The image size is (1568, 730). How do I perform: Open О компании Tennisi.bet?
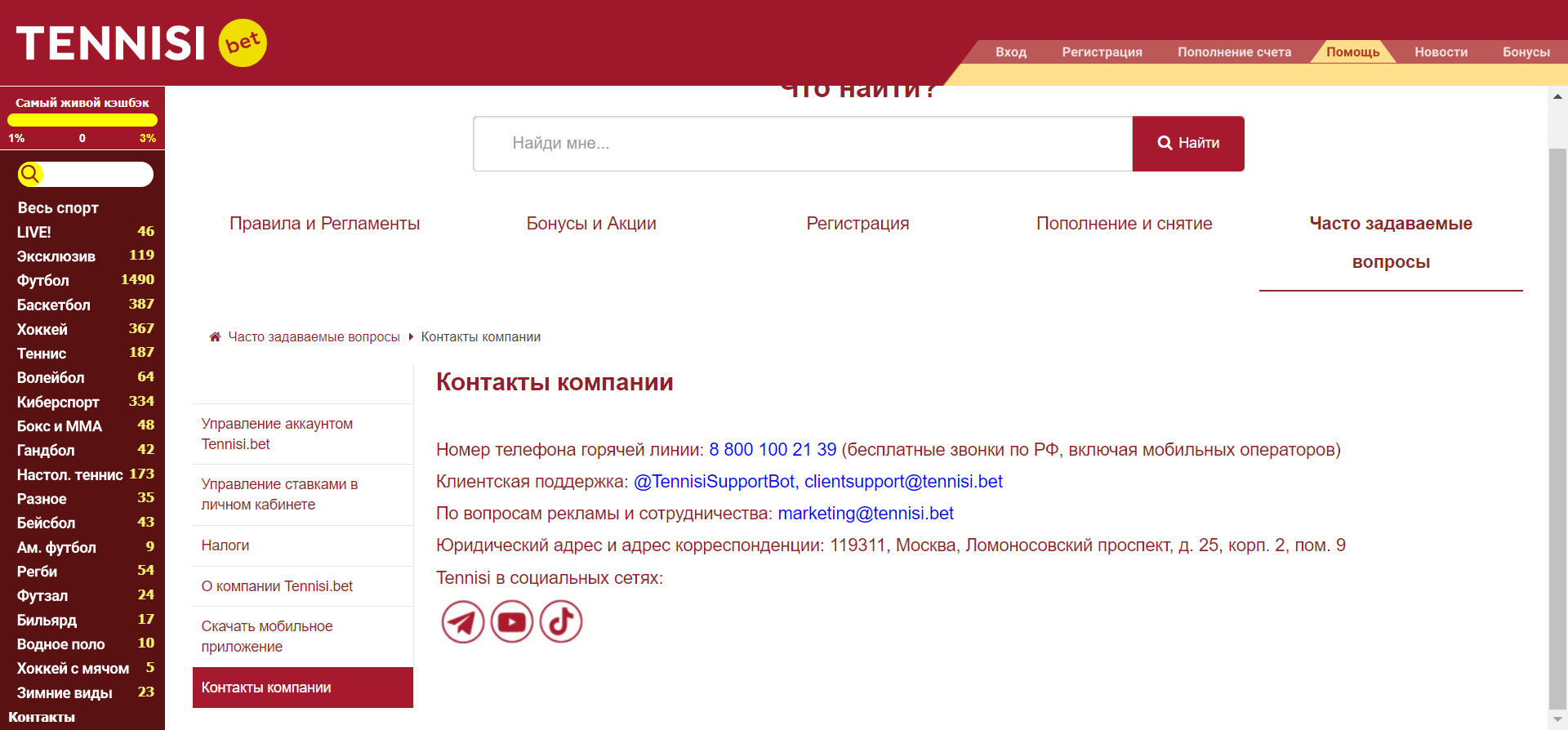coord(303,586)
